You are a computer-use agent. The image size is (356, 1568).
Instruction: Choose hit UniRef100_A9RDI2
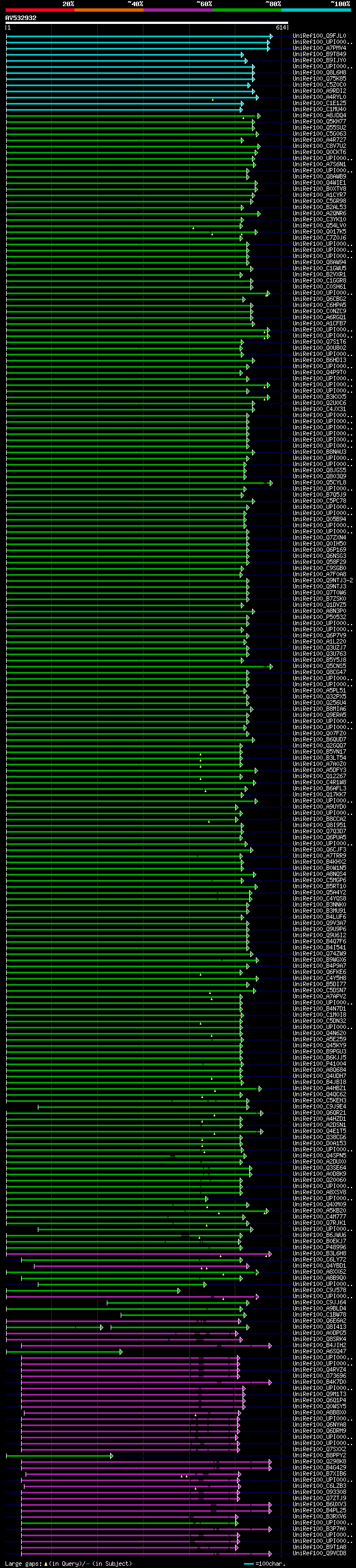click(x=319, y=91)
